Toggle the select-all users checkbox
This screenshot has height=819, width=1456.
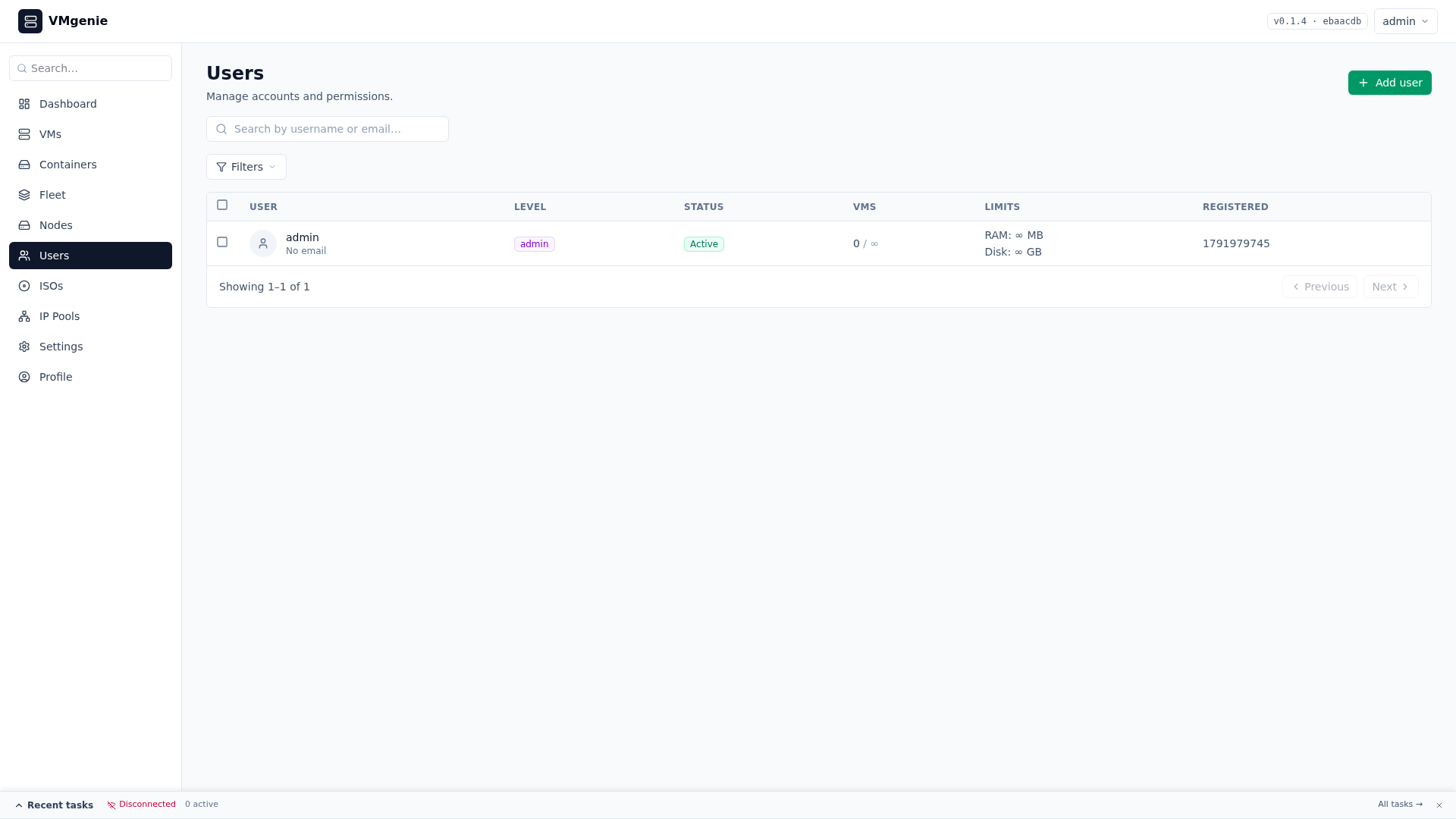tap(222, 205)
